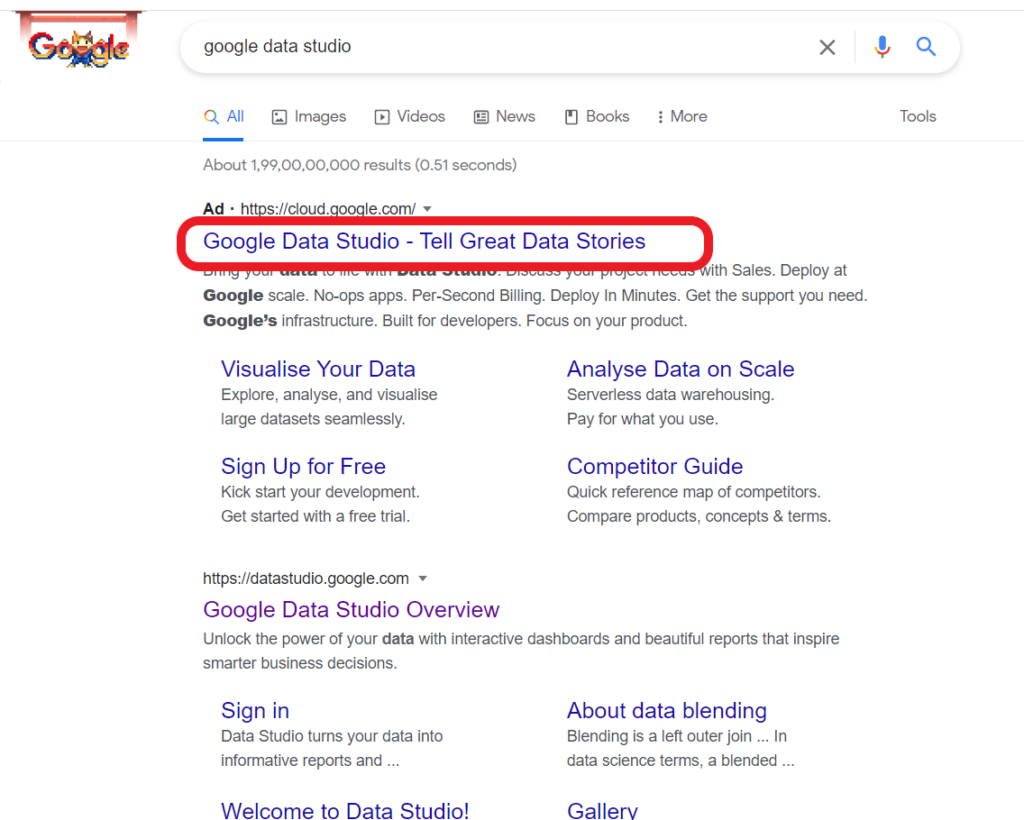Open the dropdown arrow beside cloud.google.com

(428, 209)
